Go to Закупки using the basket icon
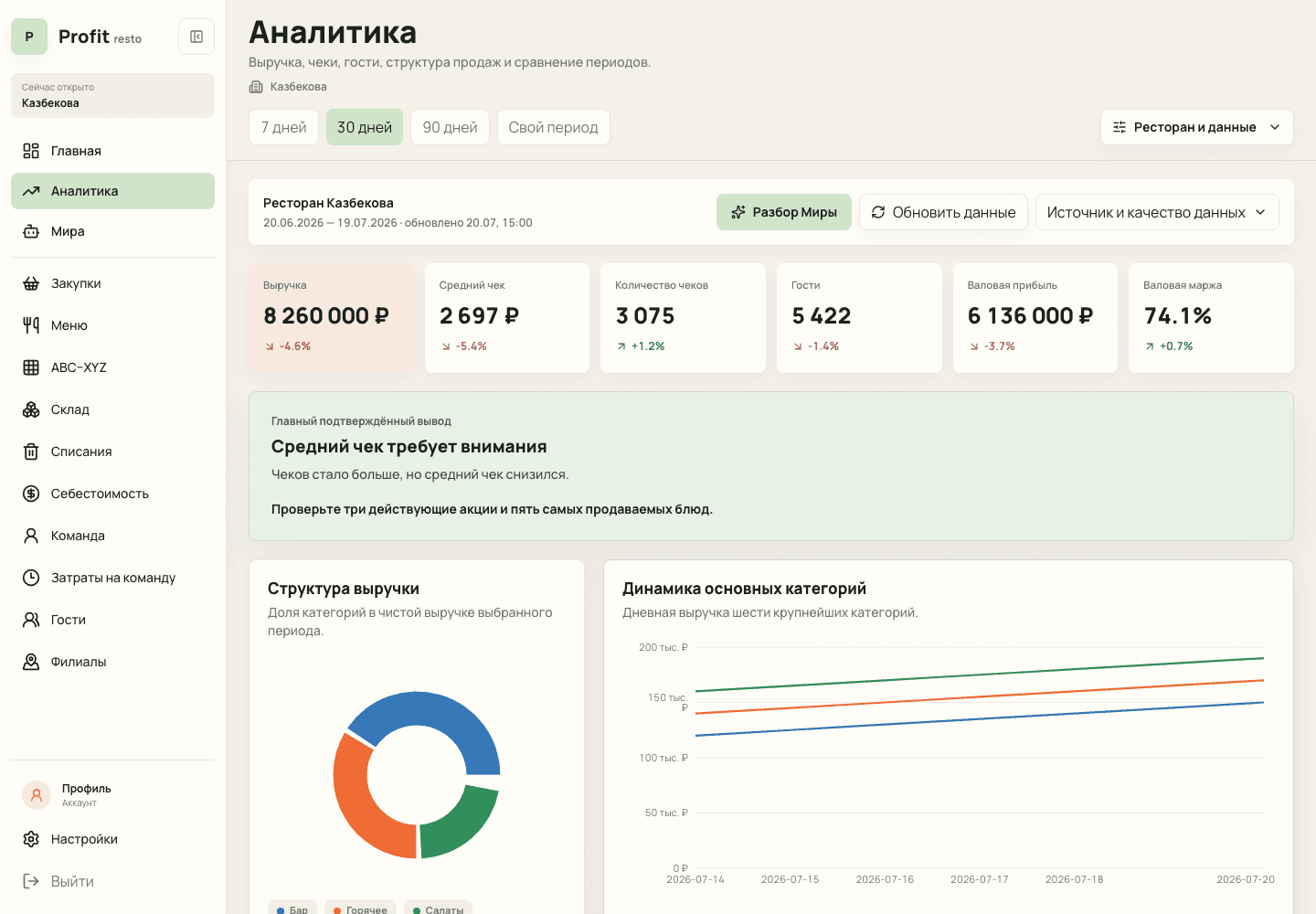Viewport: 1316px width, 914px height. [31, 283]
